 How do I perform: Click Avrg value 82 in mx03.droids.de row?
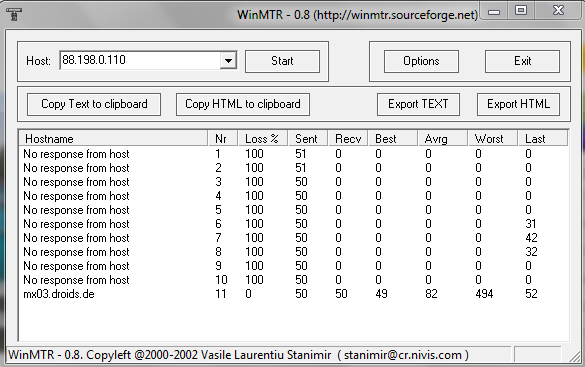coord(431,294)
